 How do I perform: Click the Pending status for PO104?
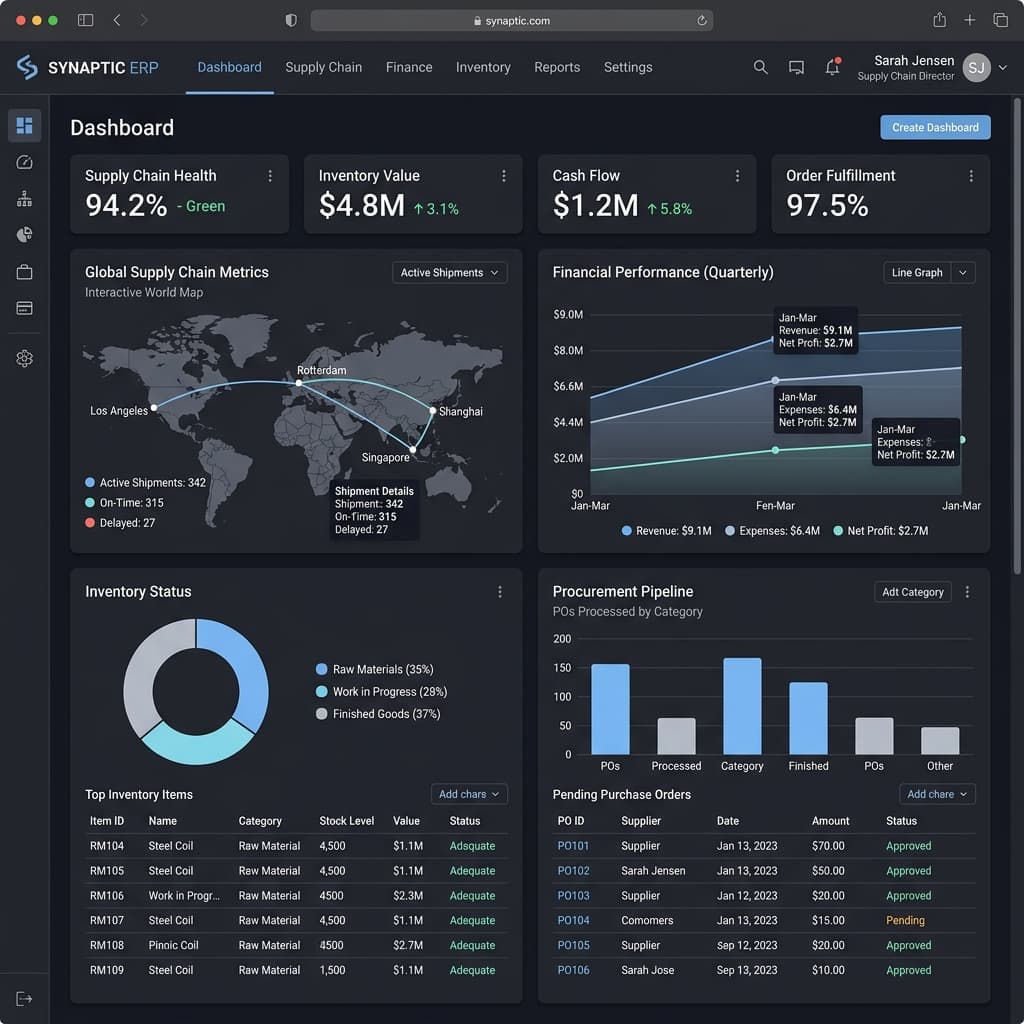point(905,920)
